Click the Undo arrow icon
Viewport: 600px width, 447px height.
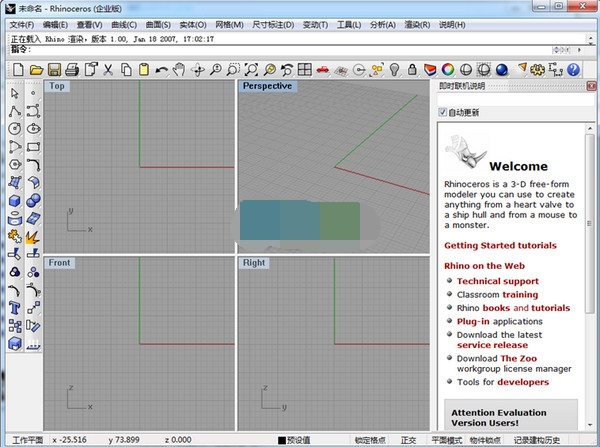point(161,70)
